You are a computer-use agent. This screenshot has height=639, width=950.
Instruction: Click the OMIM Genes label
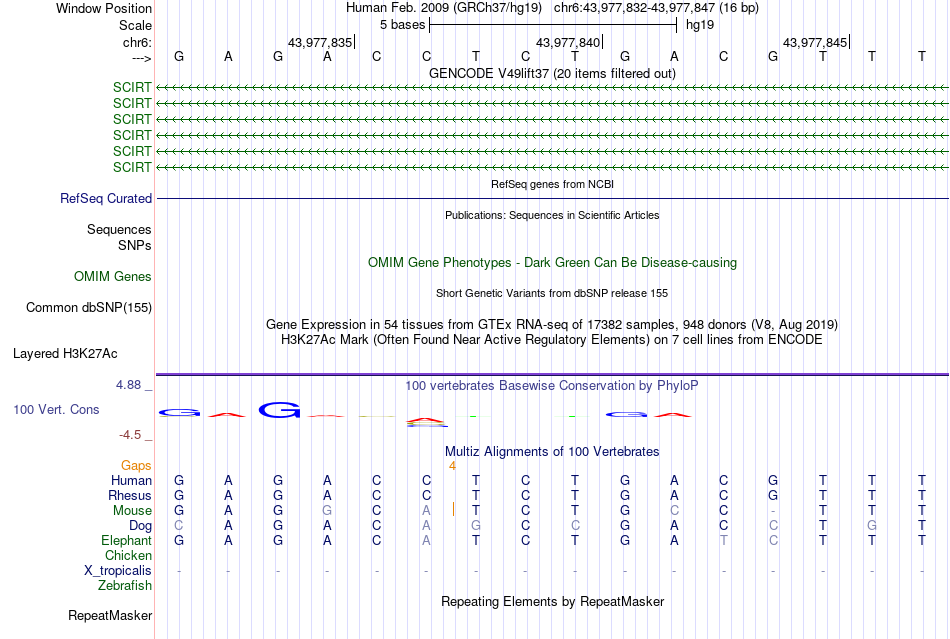click(113, 276)
